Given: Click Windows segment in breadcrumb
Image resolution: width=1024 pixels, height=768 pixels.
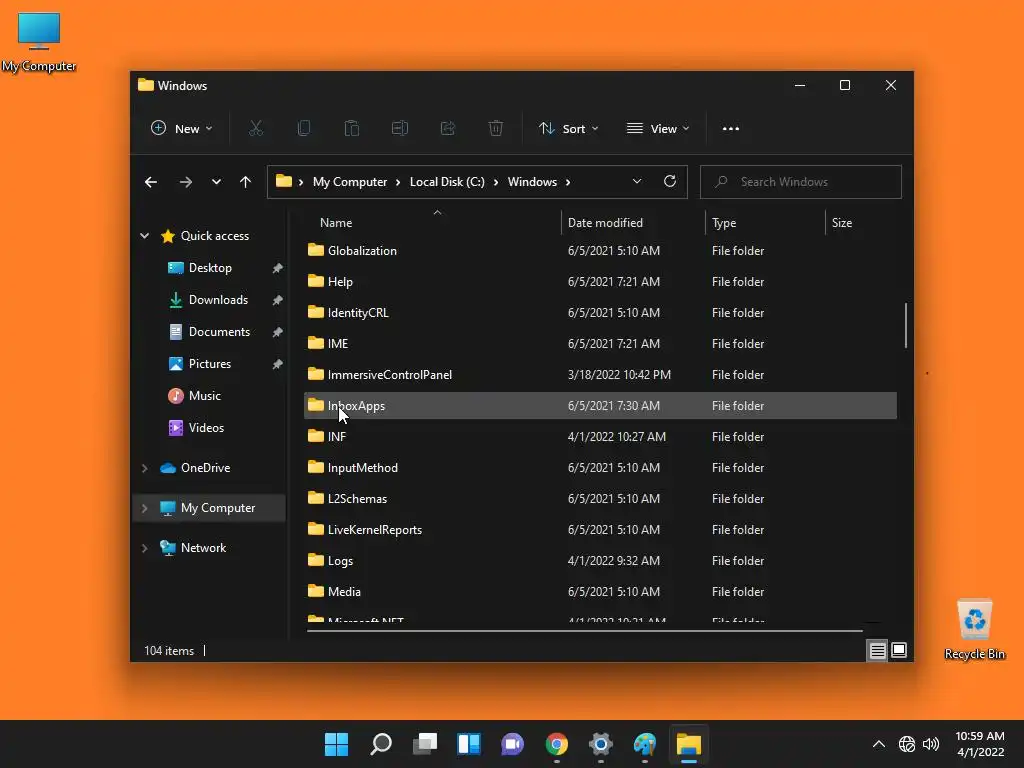Looking at the screenshot, I should [532, 182].
